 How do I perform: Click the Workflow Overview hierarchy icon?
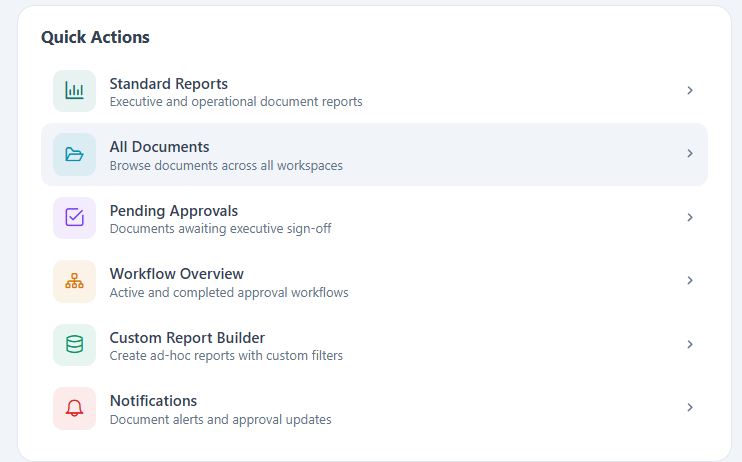click(x=74, y=281)
